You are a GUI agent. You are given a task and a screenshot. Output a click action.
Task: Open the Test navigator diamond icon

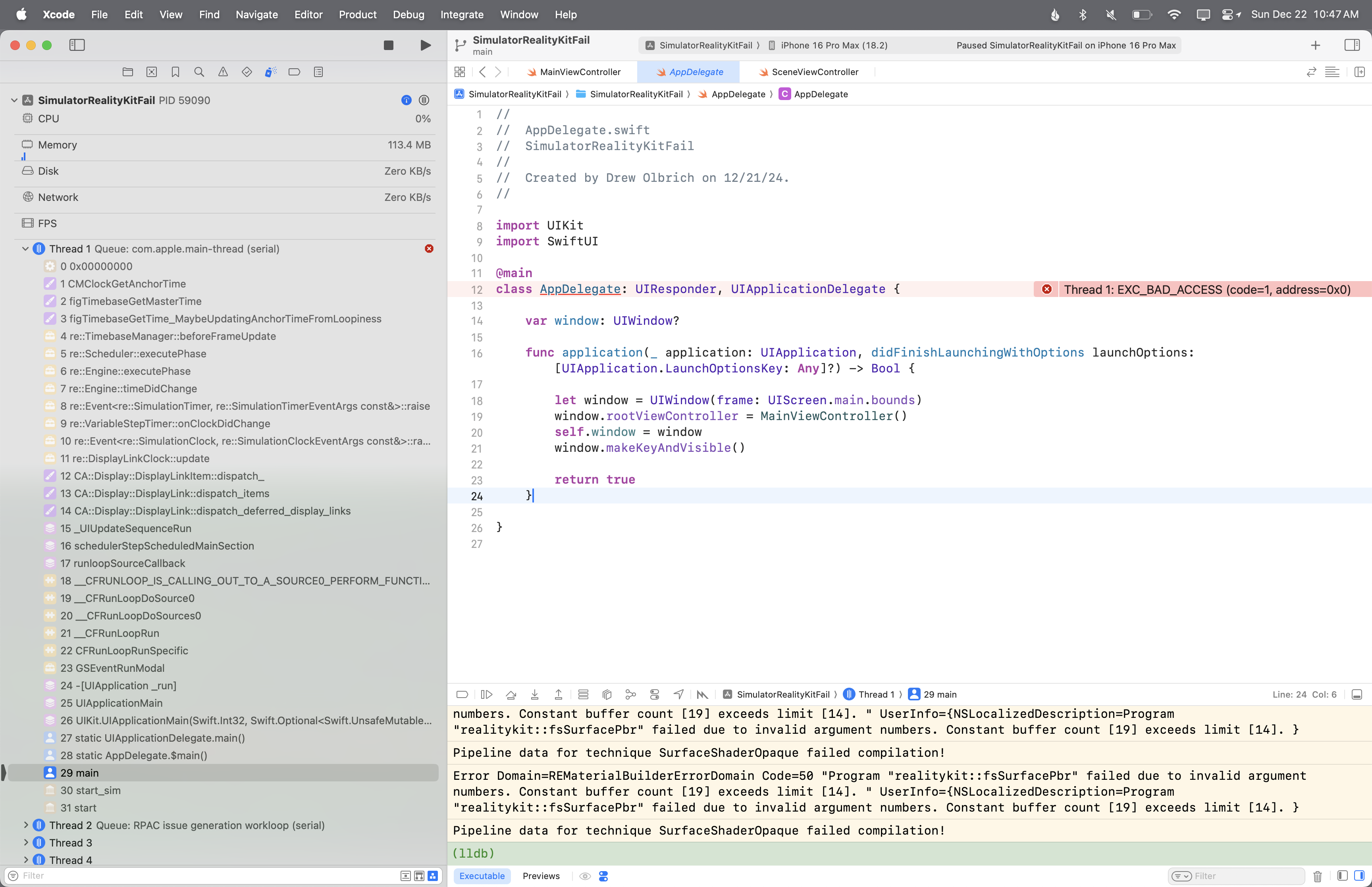[247, 72]
